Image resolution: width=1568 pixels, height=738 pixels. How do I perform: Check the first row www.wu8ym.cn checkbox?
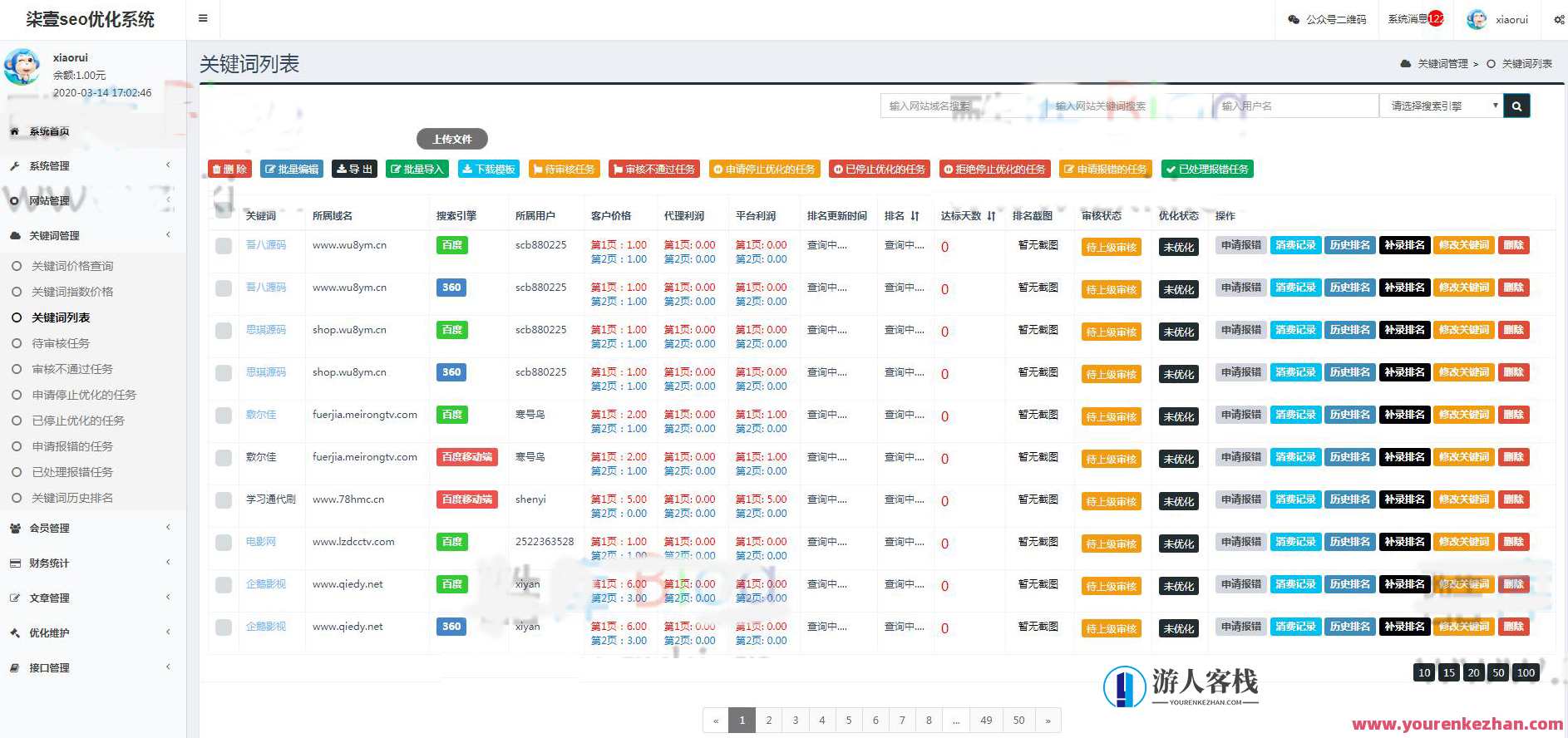pos(224,246)
